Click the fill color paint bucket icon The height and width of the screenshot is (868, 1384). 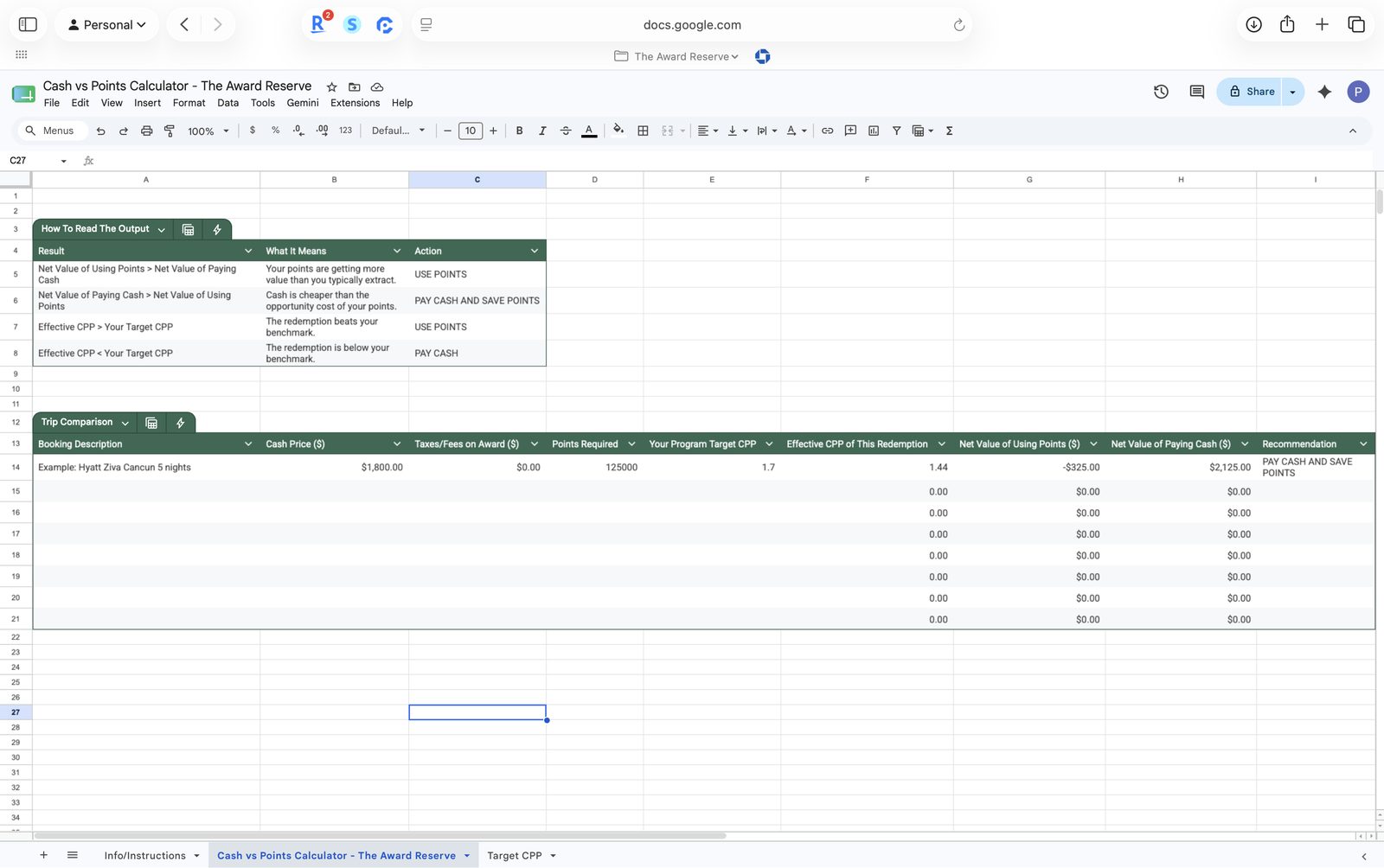618,131
